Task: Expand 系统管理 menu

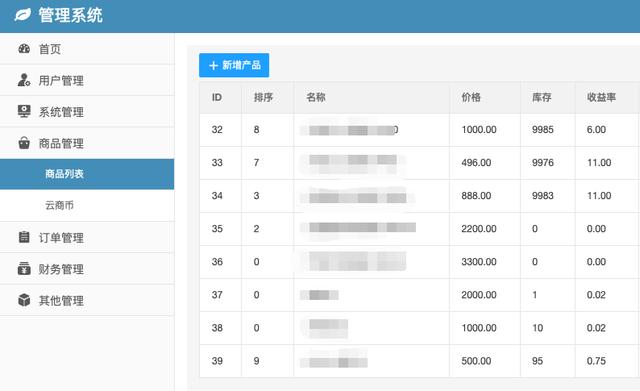Action: coord(87,112)
